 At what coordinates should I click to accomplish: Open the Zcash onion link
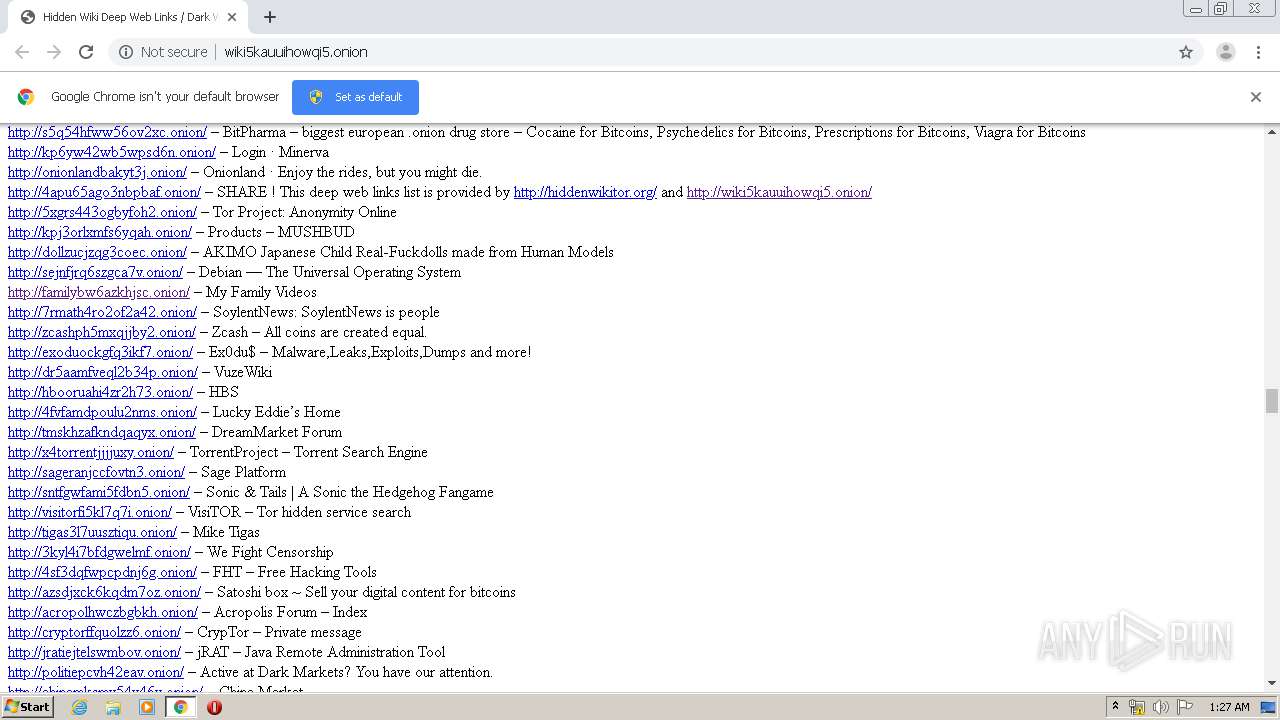pyautogui.click(x=102, y=332)
